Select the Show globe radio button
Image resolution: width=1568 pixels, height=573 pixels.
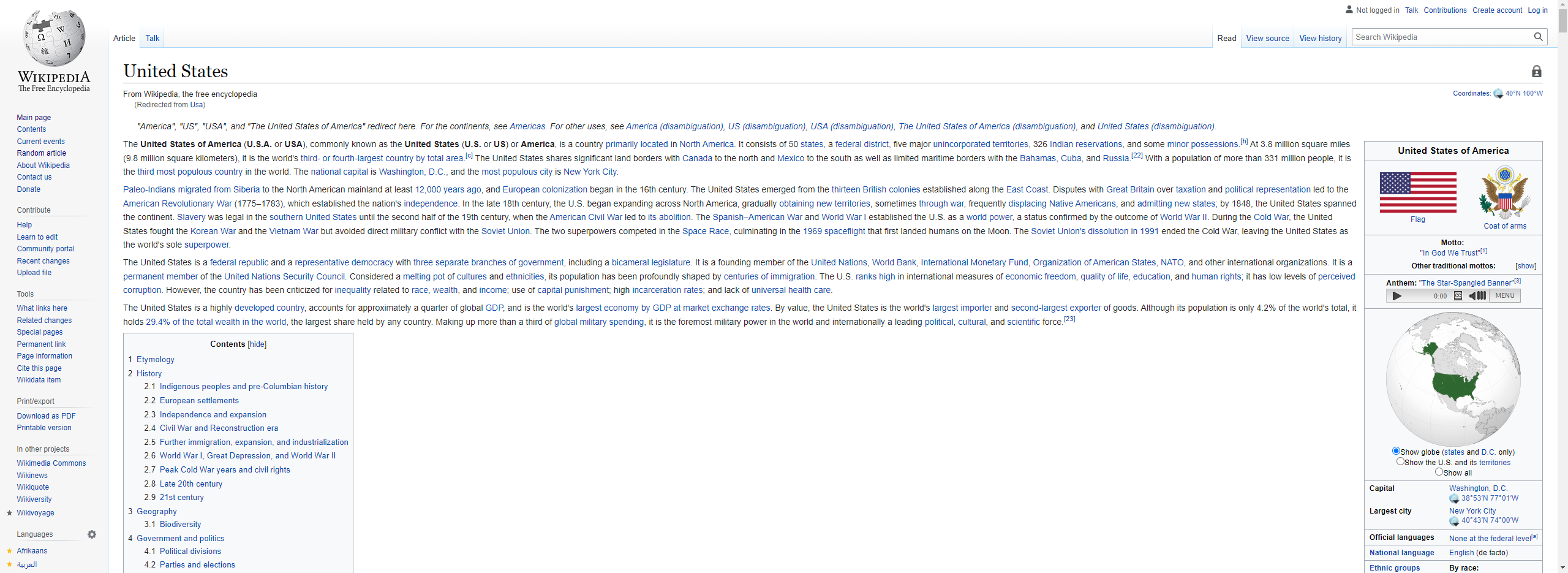1396,451
